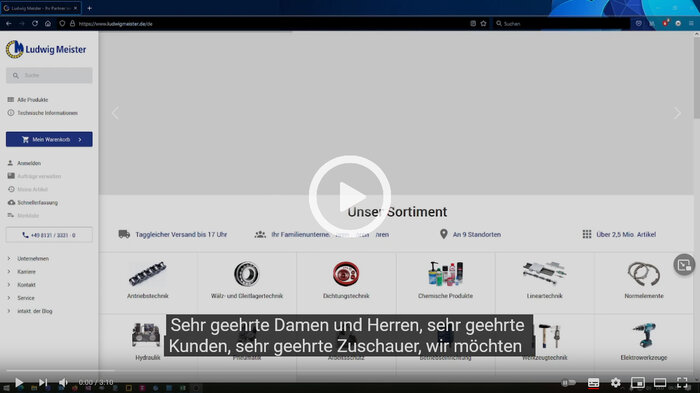Switch to miniplayer mode
The image size is (700, 393).
638,383
